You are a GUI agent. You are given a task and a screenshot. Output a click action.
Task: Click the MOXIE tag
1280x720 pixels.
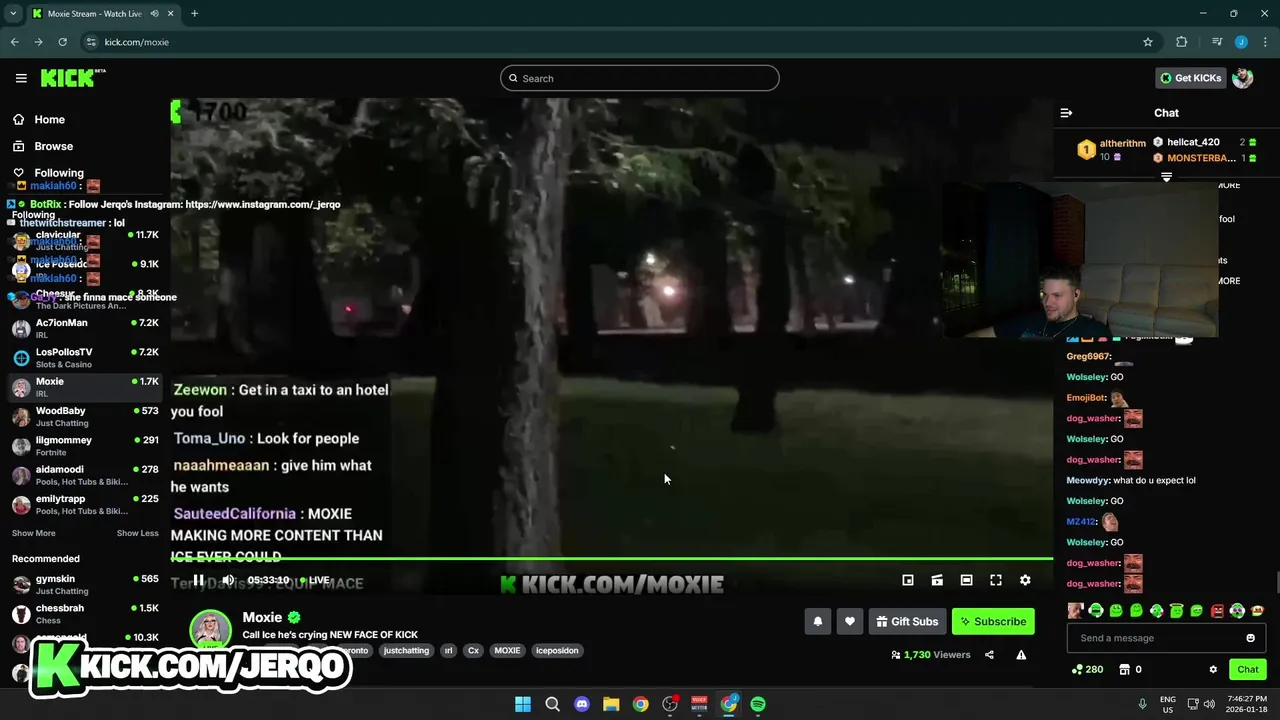point(507,650)
